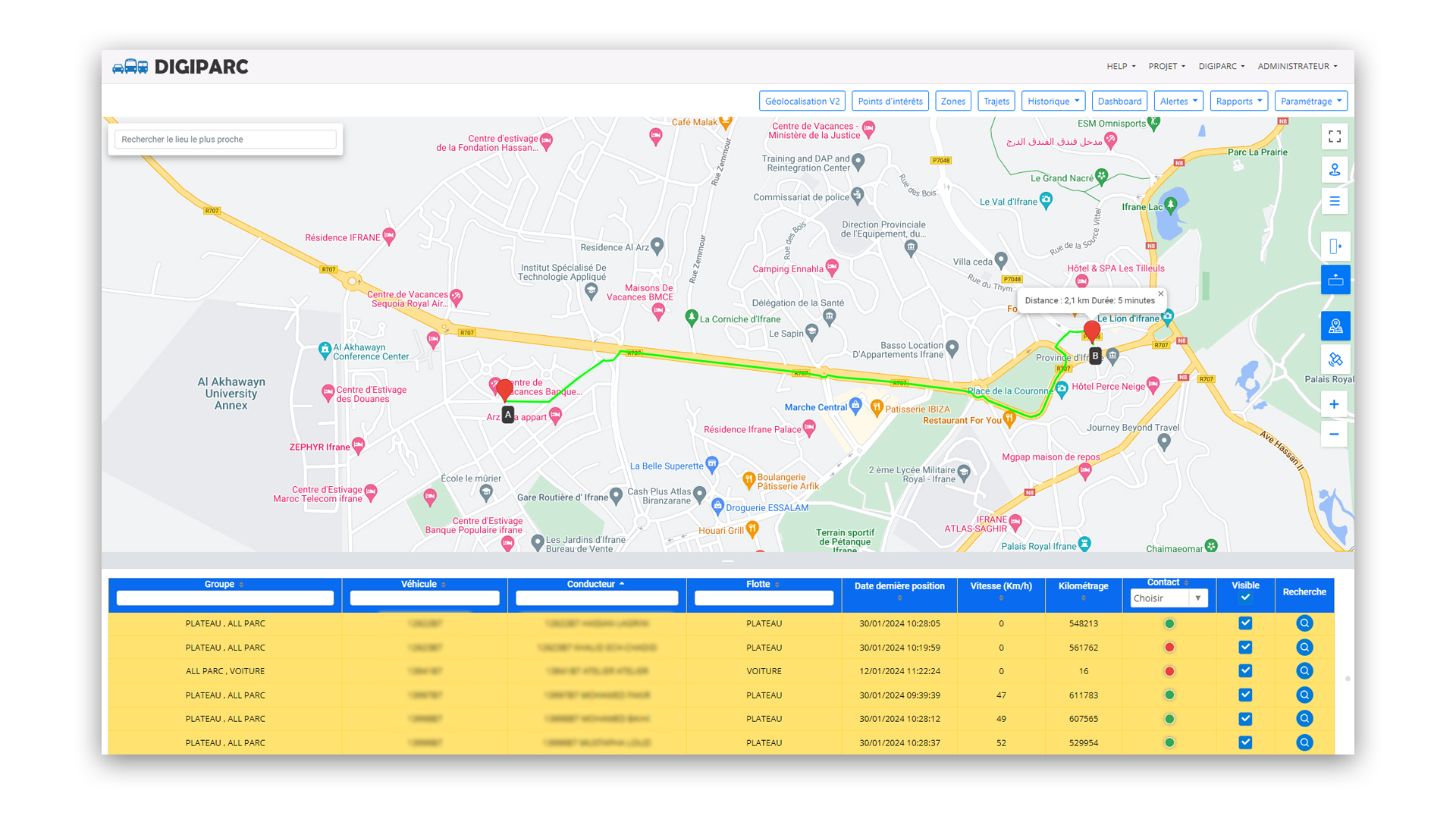The image size is (1456, 819).
Task: Search vehicle with kilométrage 607565
Action: (x=1304, y=719)
